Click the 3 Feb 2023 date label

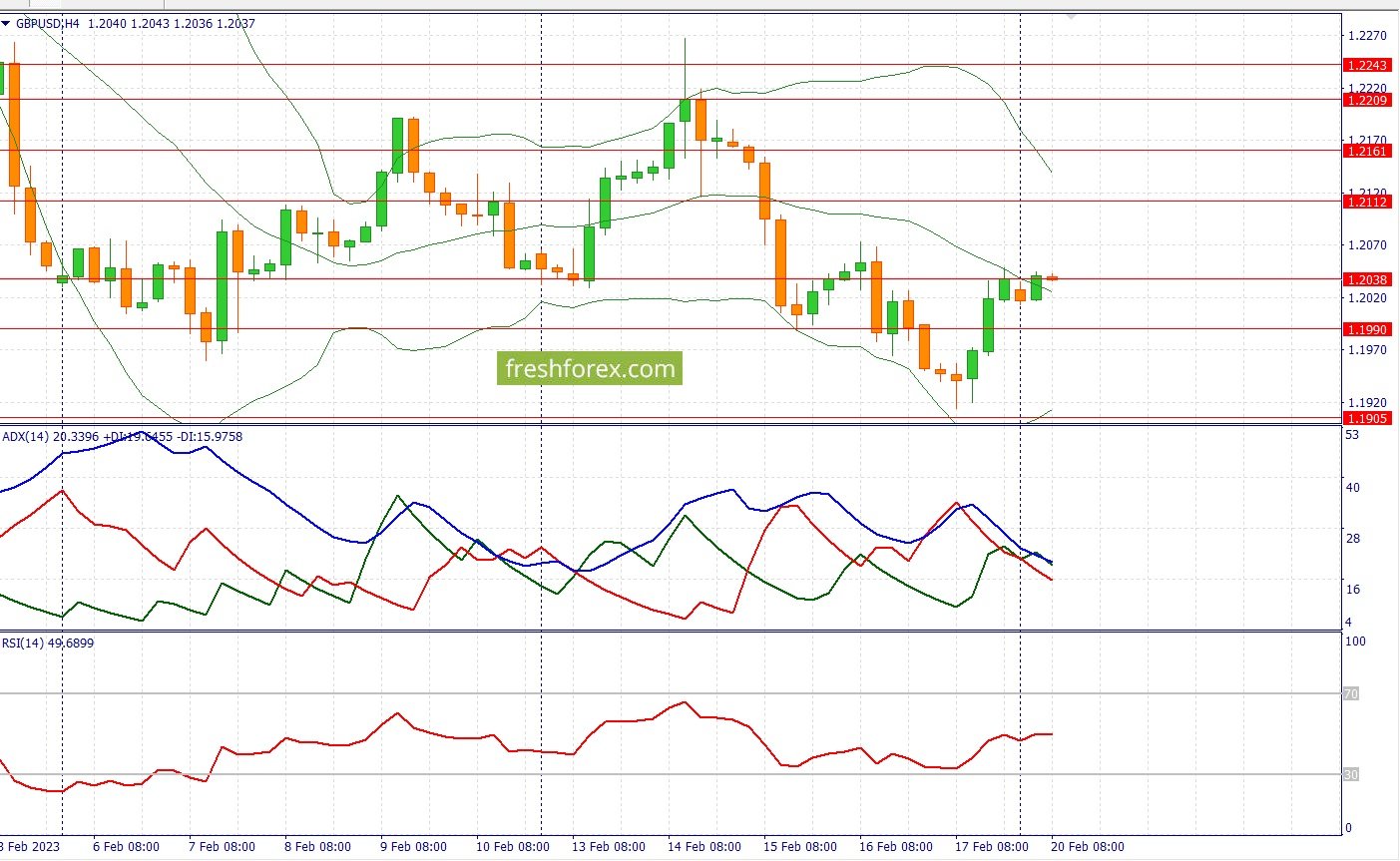coord(30,847)
